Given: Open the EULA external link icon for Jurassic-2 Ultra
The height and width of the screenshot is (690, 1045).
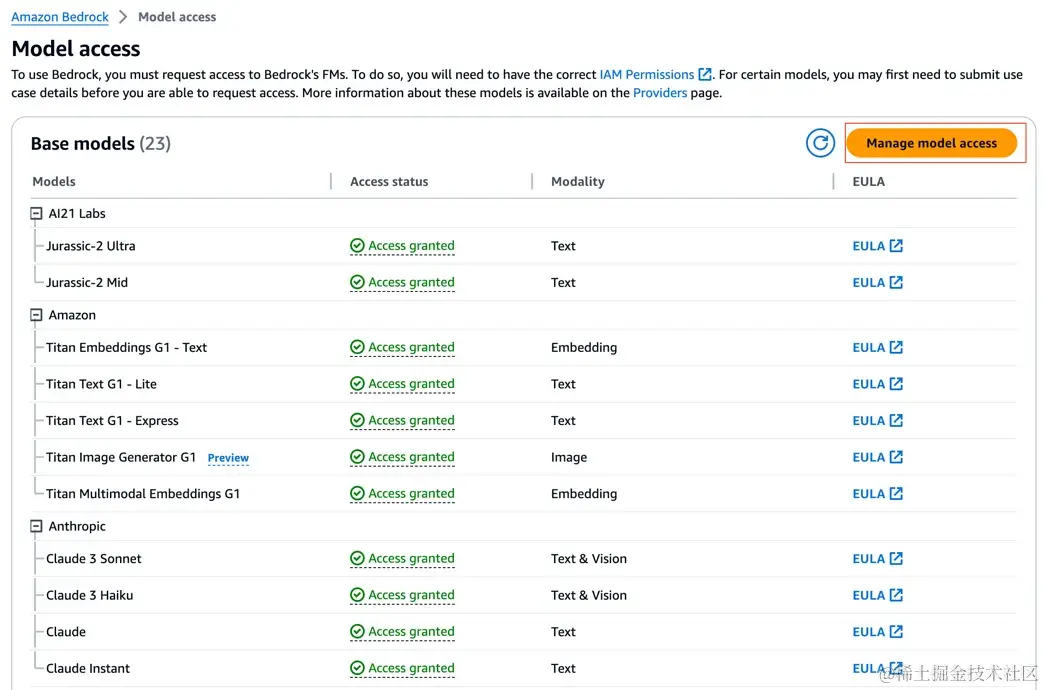Looking at the screenshot, I should click(x=896, y=246).
